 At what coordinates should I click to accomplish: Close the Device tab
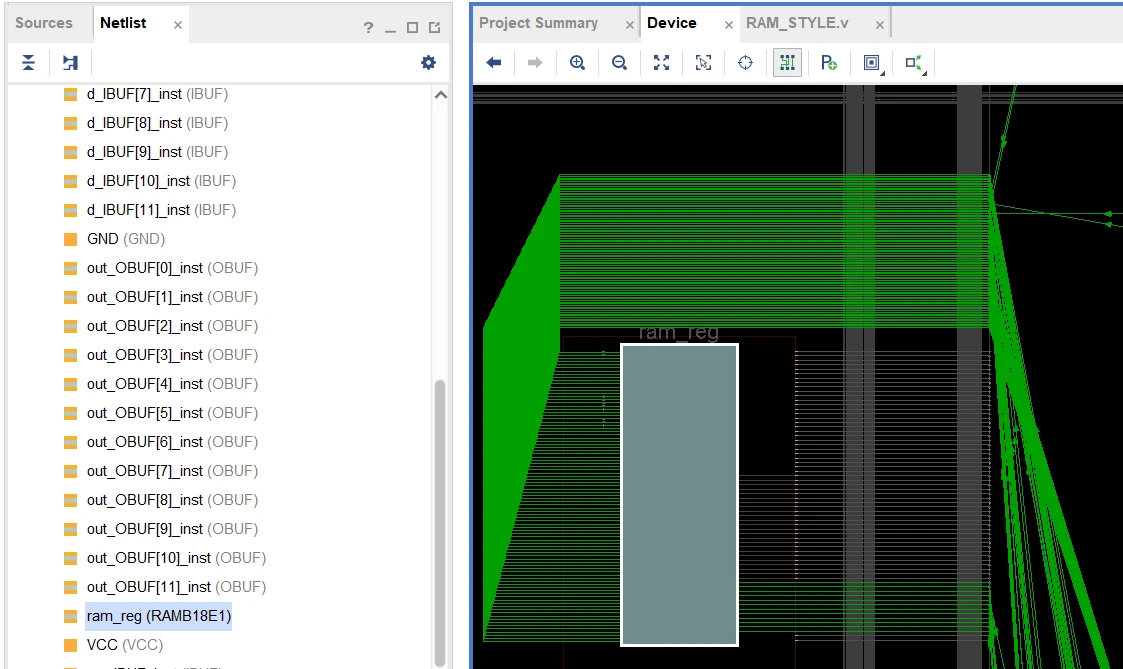[728, 25]
